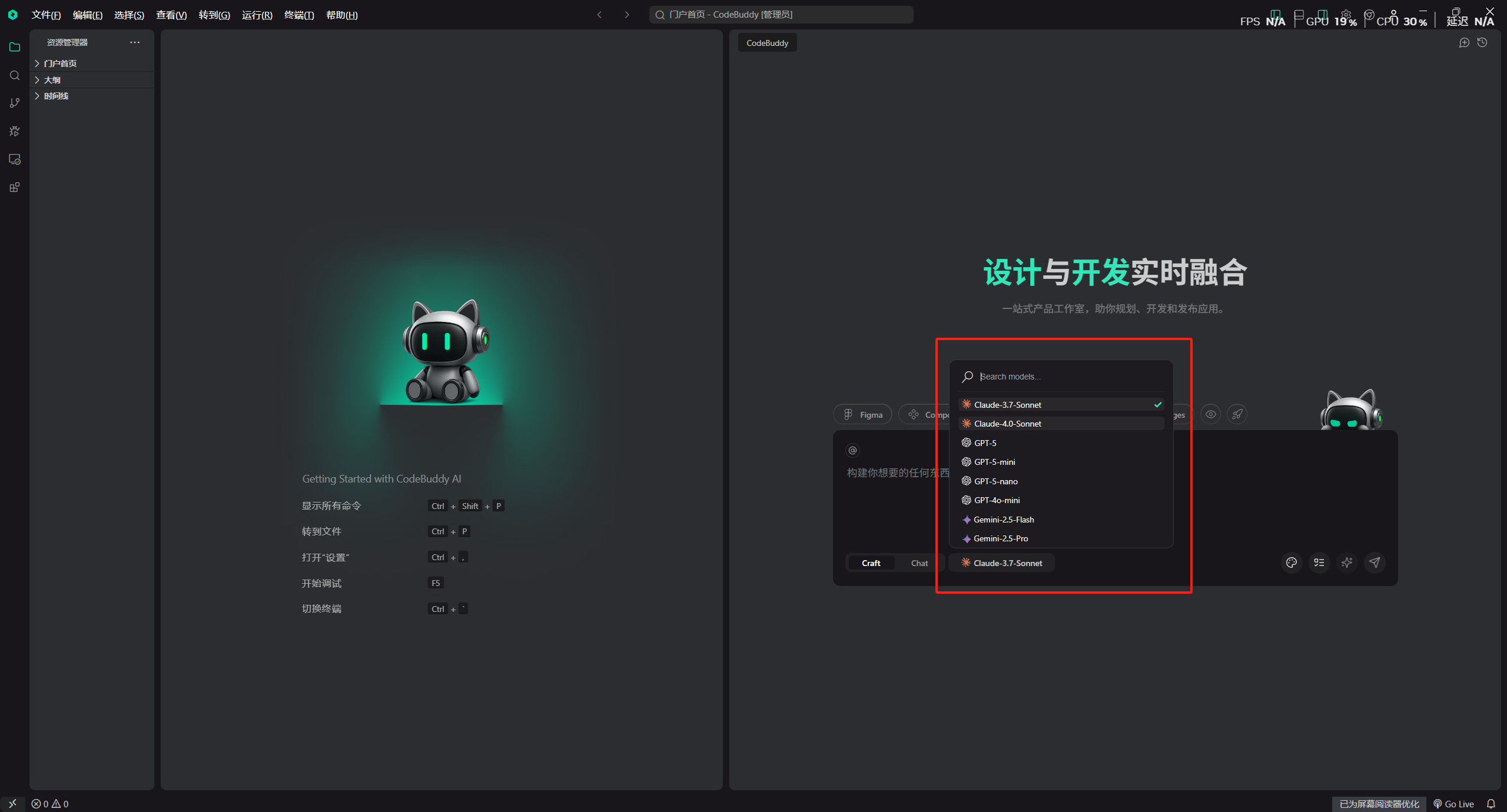Screen dimensions: 1507x812
Task: Toggle the eye preview button
Action: pos(1210,414)
